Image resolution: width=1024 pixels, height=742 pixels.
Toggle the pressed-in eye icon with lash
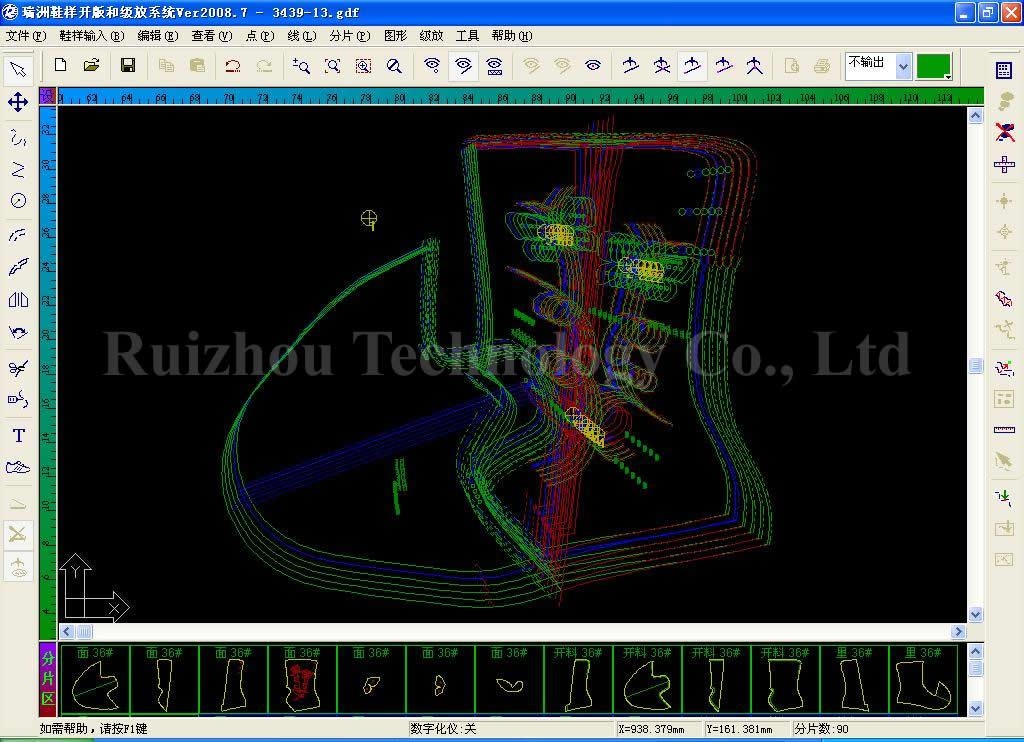click(x=463, y=65)
